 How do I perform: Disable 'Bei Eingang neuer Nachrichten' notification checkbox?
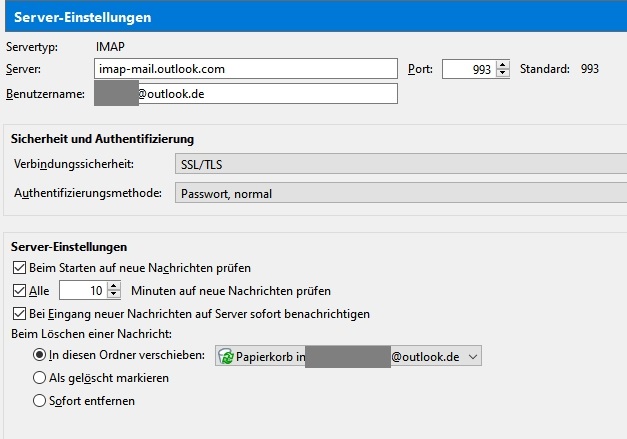(x=20, y=314)
